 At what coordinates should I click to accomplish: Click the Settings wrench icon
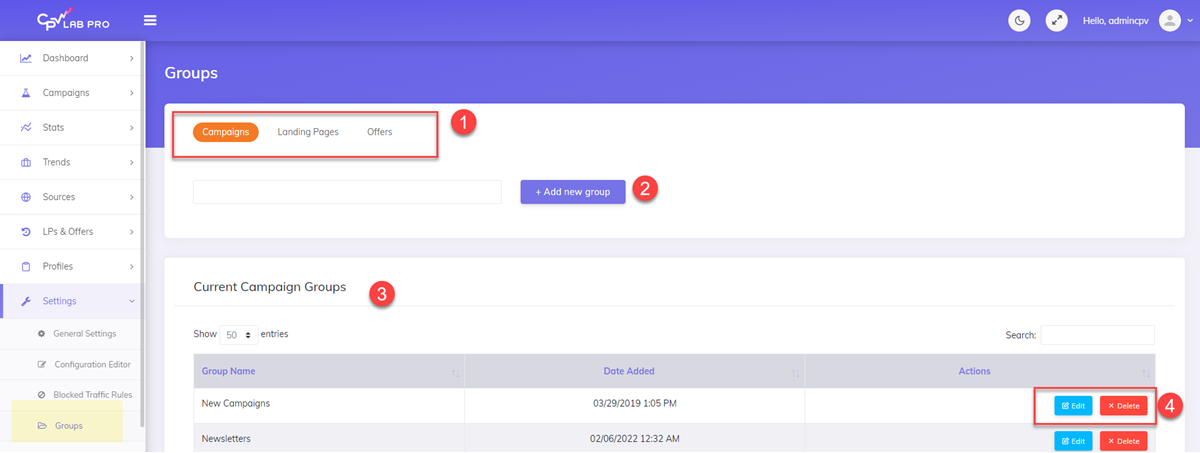point(26,301)
